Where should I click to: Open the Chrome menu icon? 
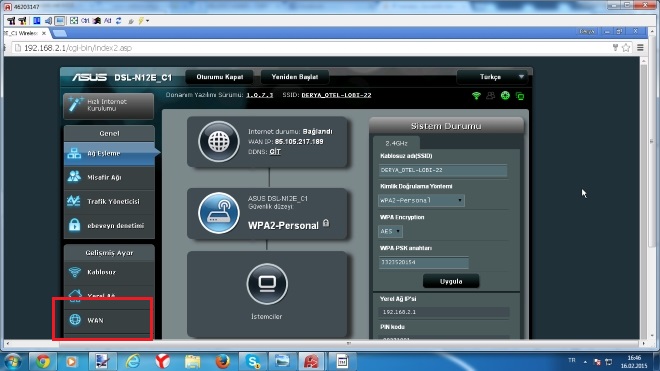640,48
